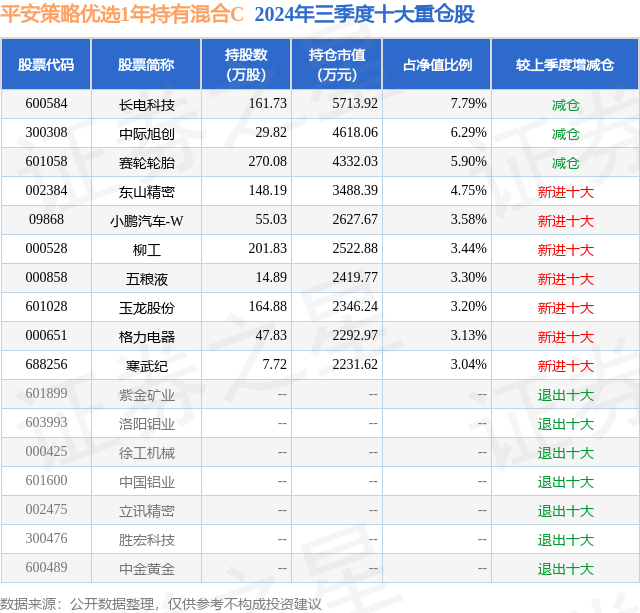
Task: Click the 270.08 shares value
Action: pyautogui.click(x=268, y=162)
